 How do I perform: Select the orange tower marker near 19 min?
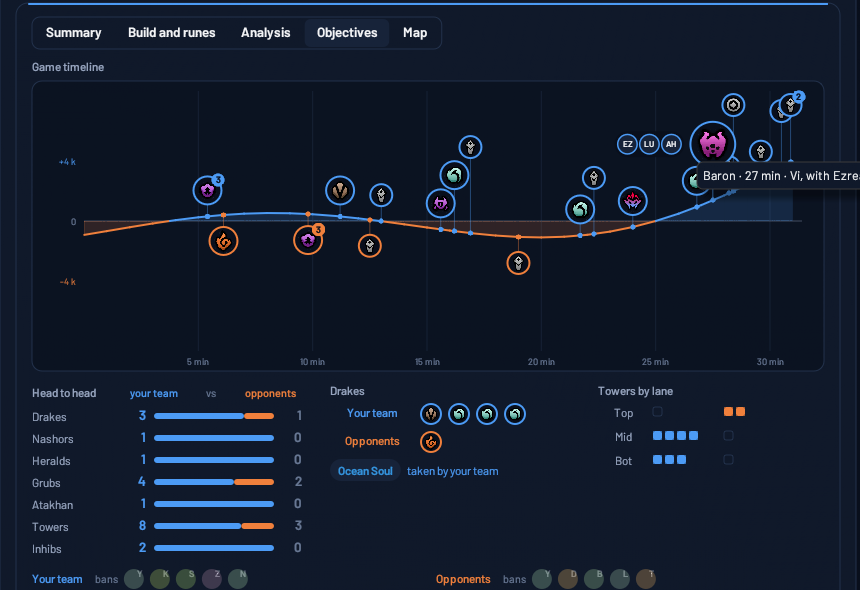click(x=518, y=263)
